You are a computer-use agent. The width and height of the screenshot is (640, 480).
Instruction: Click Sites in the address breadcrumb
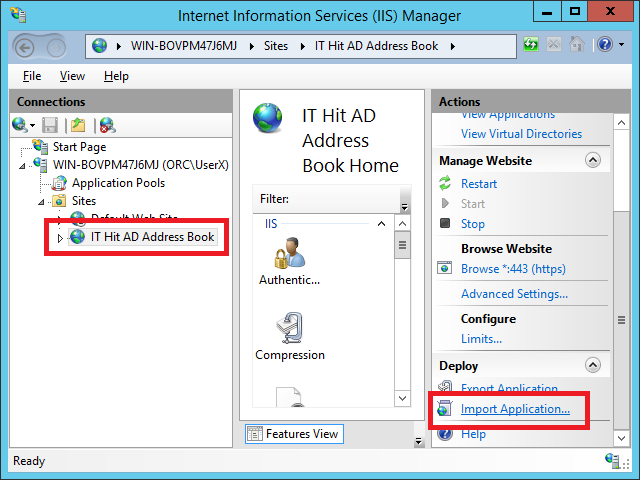pos(276,46)
